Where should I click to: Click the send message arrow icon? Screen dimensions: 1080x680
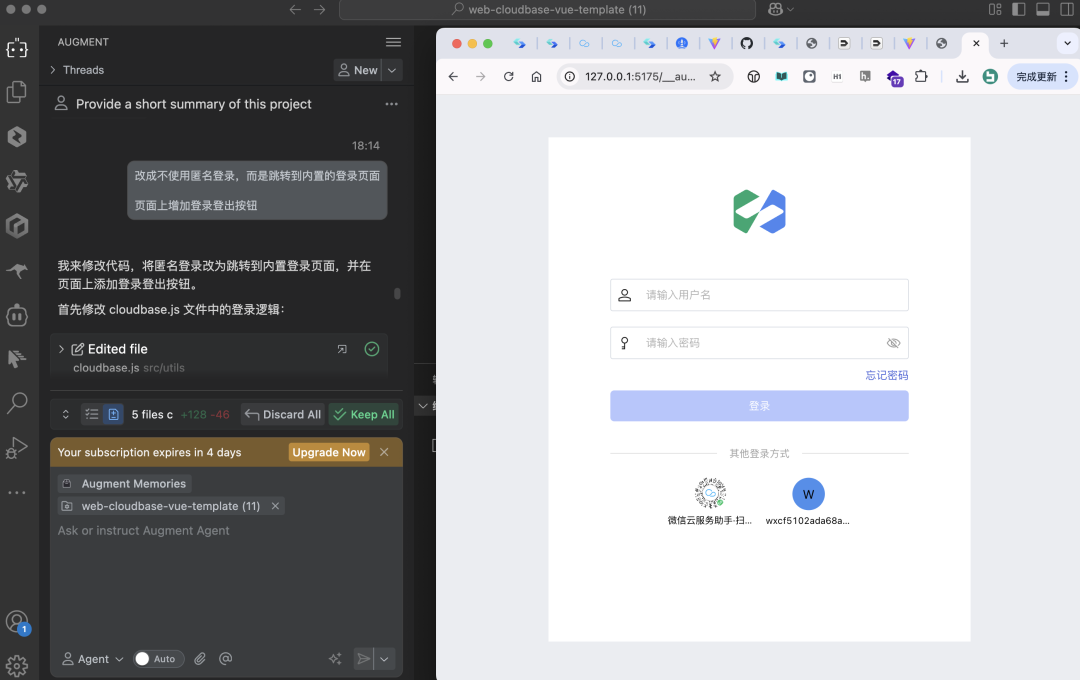click(364, 658)
